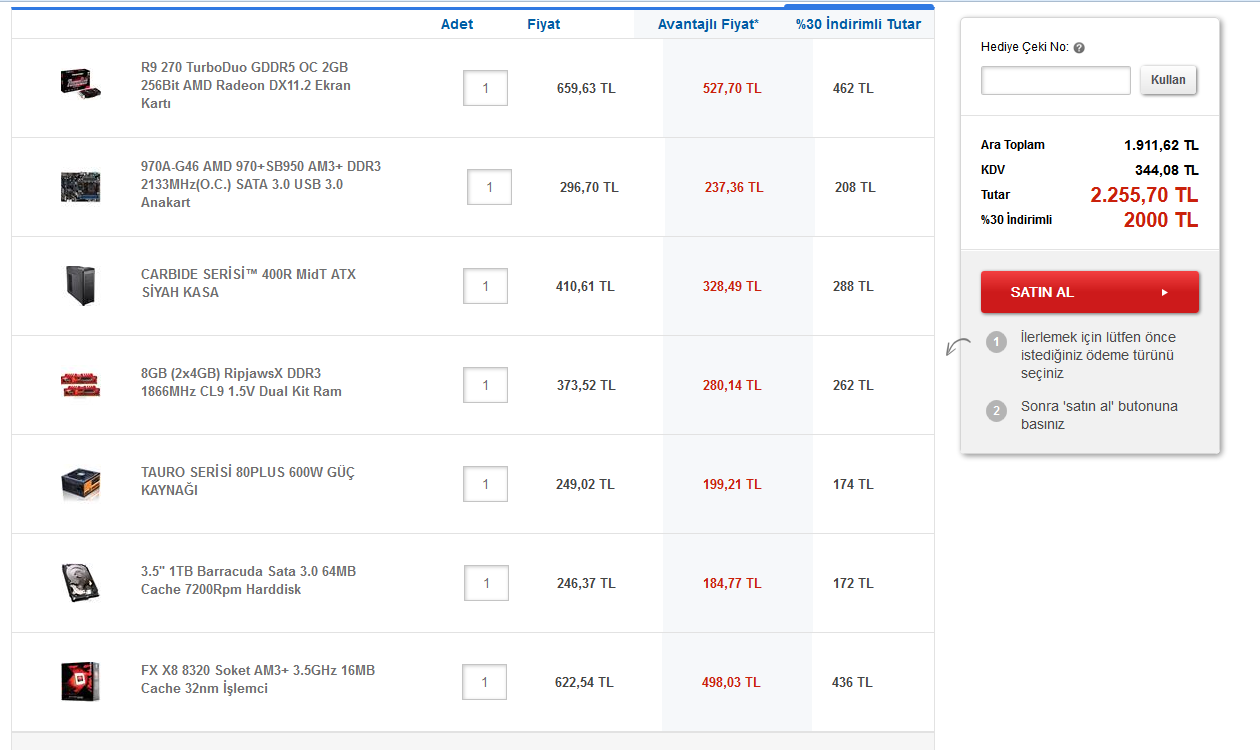Click the Fiyat column header
The height and width of the screenshot is (750, 1260).
tap(544, 24)
